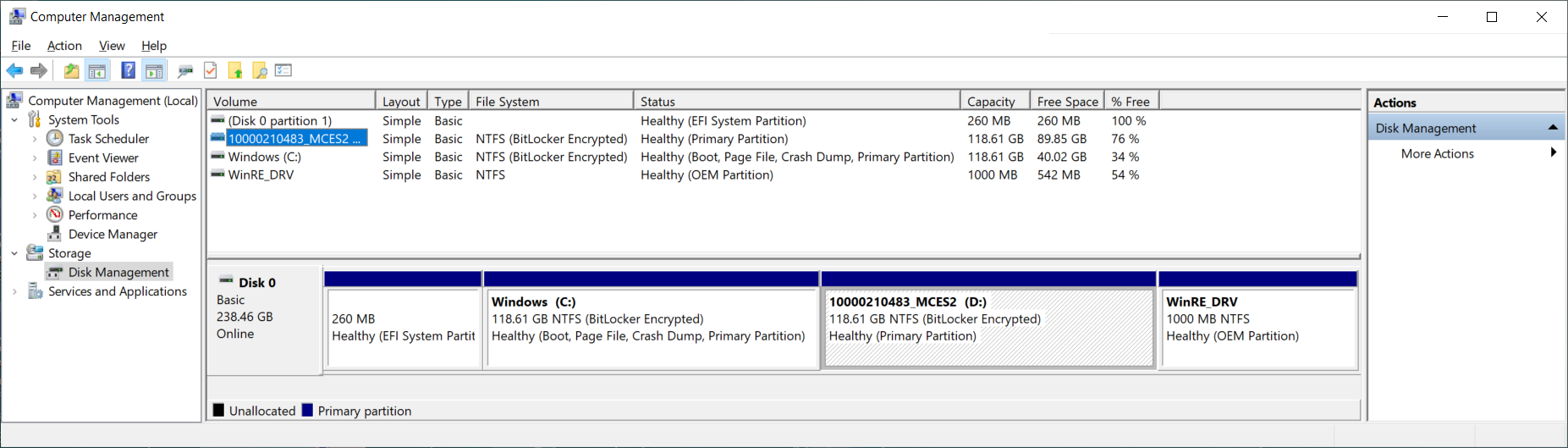This screenshot has width=1568, height=448.
Task: Open the View menu
Action: tap(112, 46)
